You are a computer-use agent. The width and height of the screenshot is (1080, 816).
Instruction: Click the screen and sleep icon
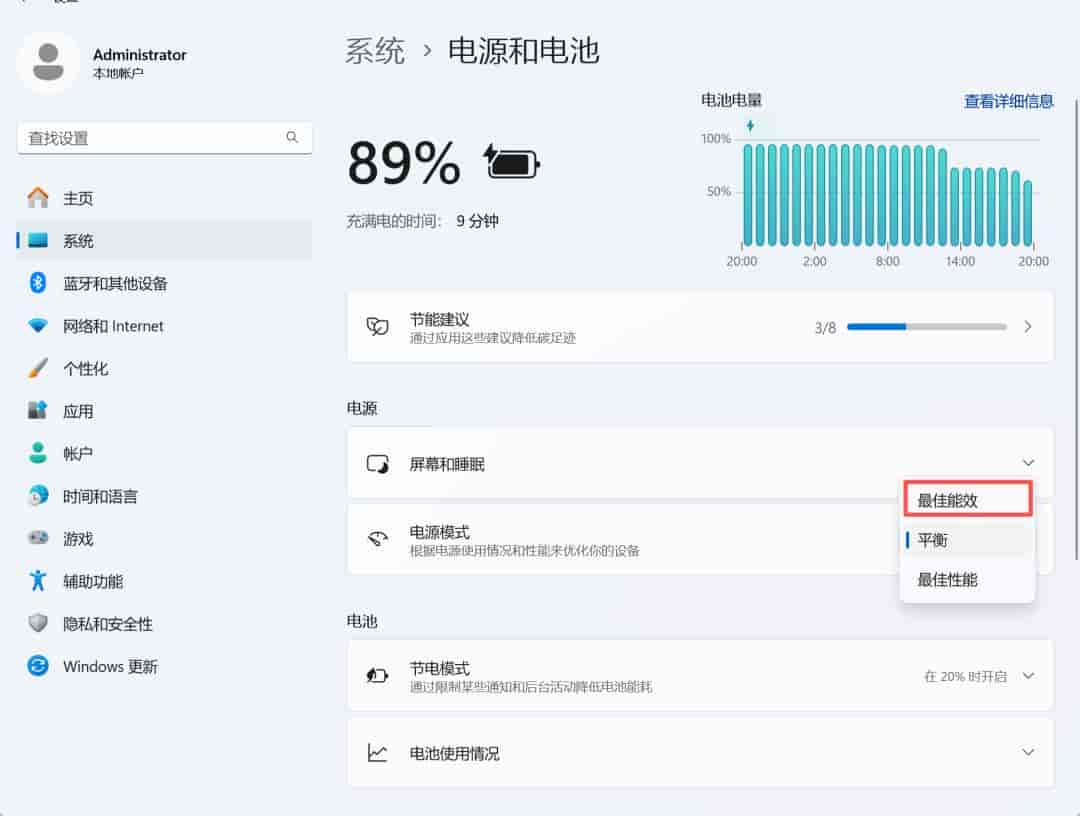click(377, 464)
